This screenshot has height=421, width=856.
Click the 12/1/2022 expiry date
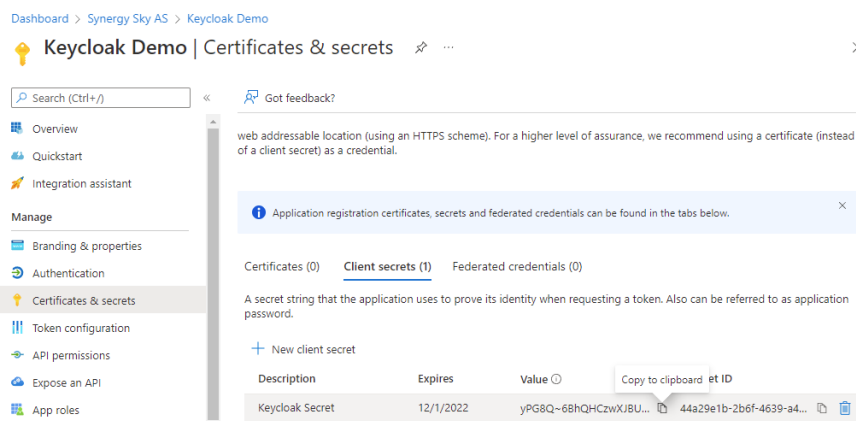[x=443, y=407]
